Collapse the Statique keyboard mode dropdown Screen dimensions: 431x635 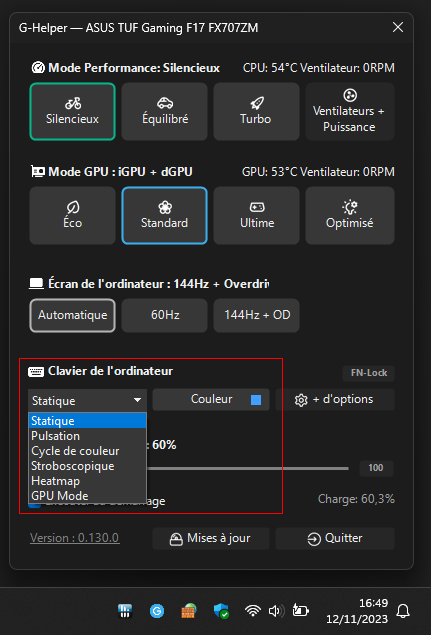click(x=87, y=400)
